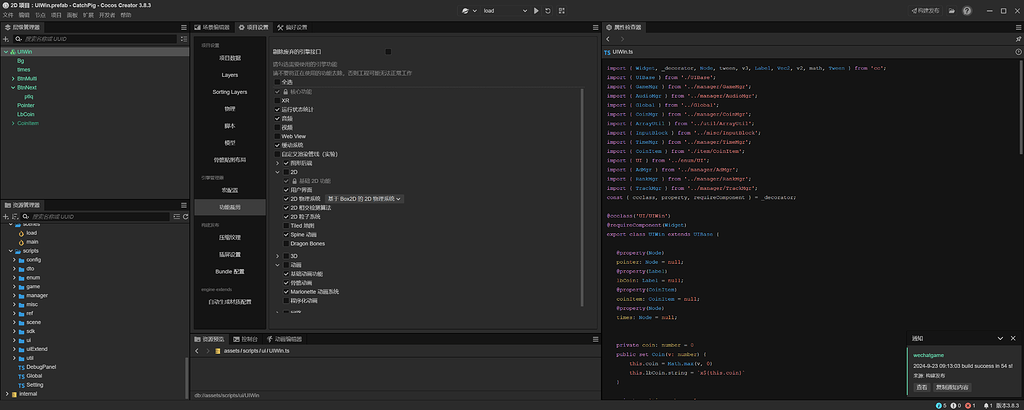Open the load scene dropdown

coord(505,10)
